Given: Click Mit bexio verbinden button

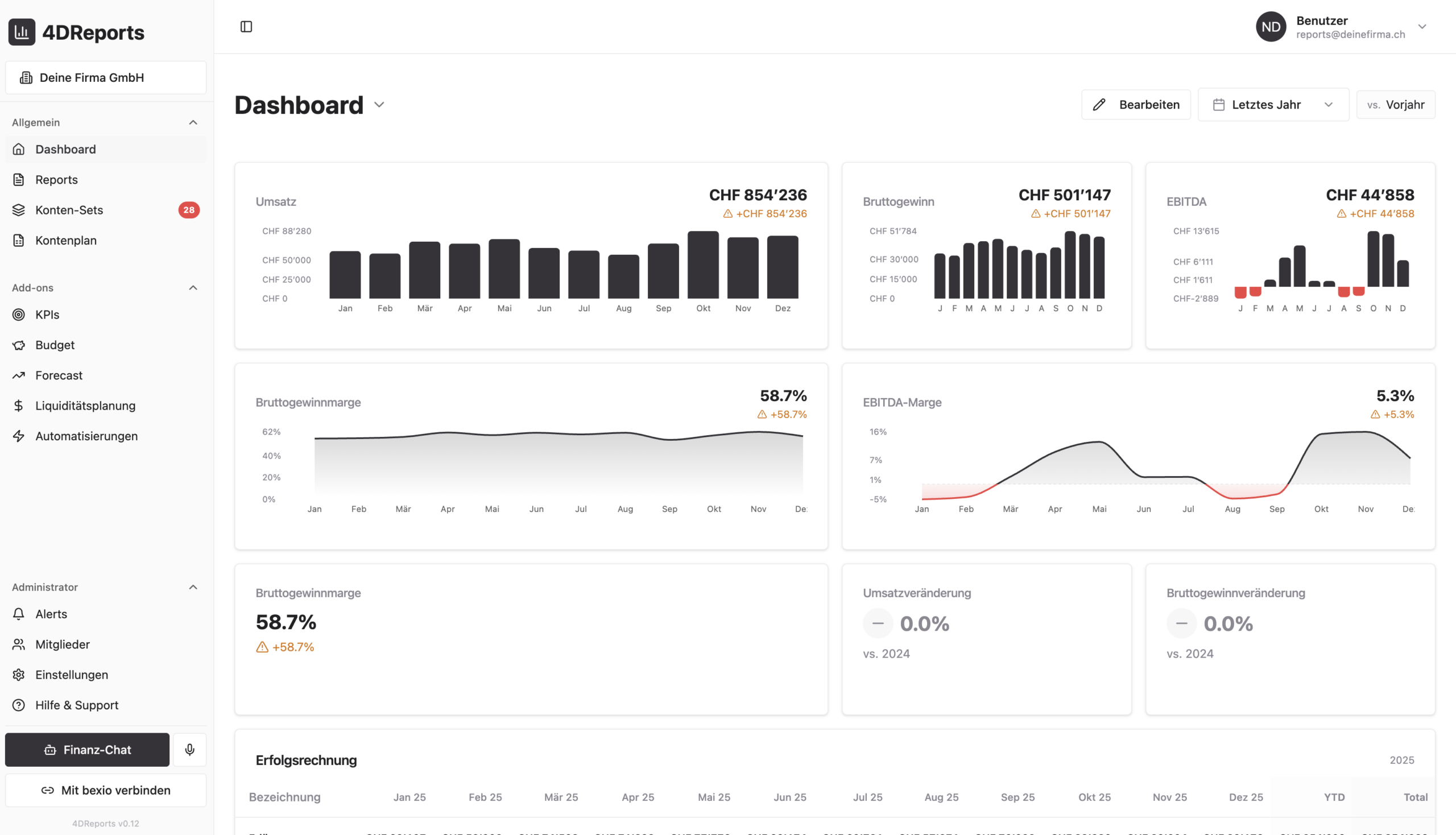Looking at the screenshot, I should point(106,789).
